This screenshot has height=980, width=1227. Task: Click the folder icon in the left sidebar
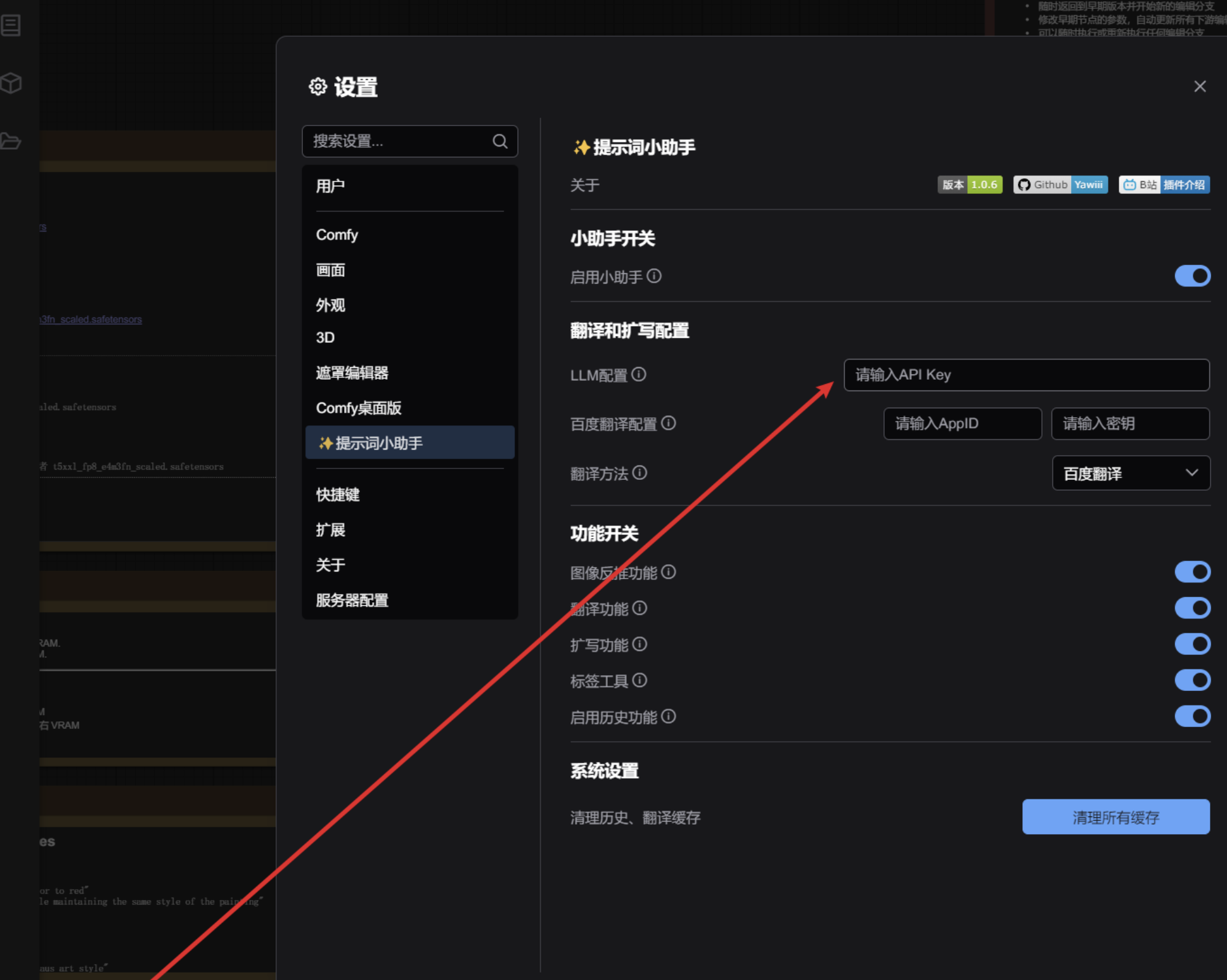[x=12, y=141]
